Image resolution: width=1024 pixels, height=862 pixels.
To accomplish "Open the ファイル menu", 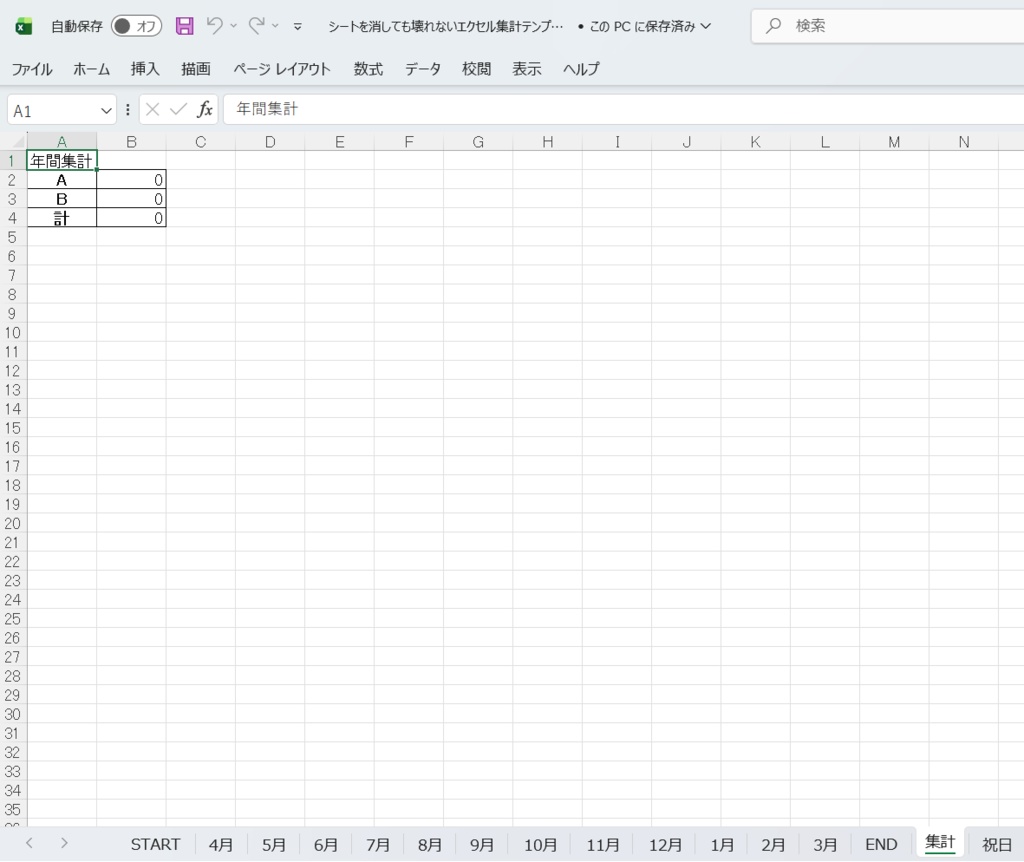I will coord(32,69).
